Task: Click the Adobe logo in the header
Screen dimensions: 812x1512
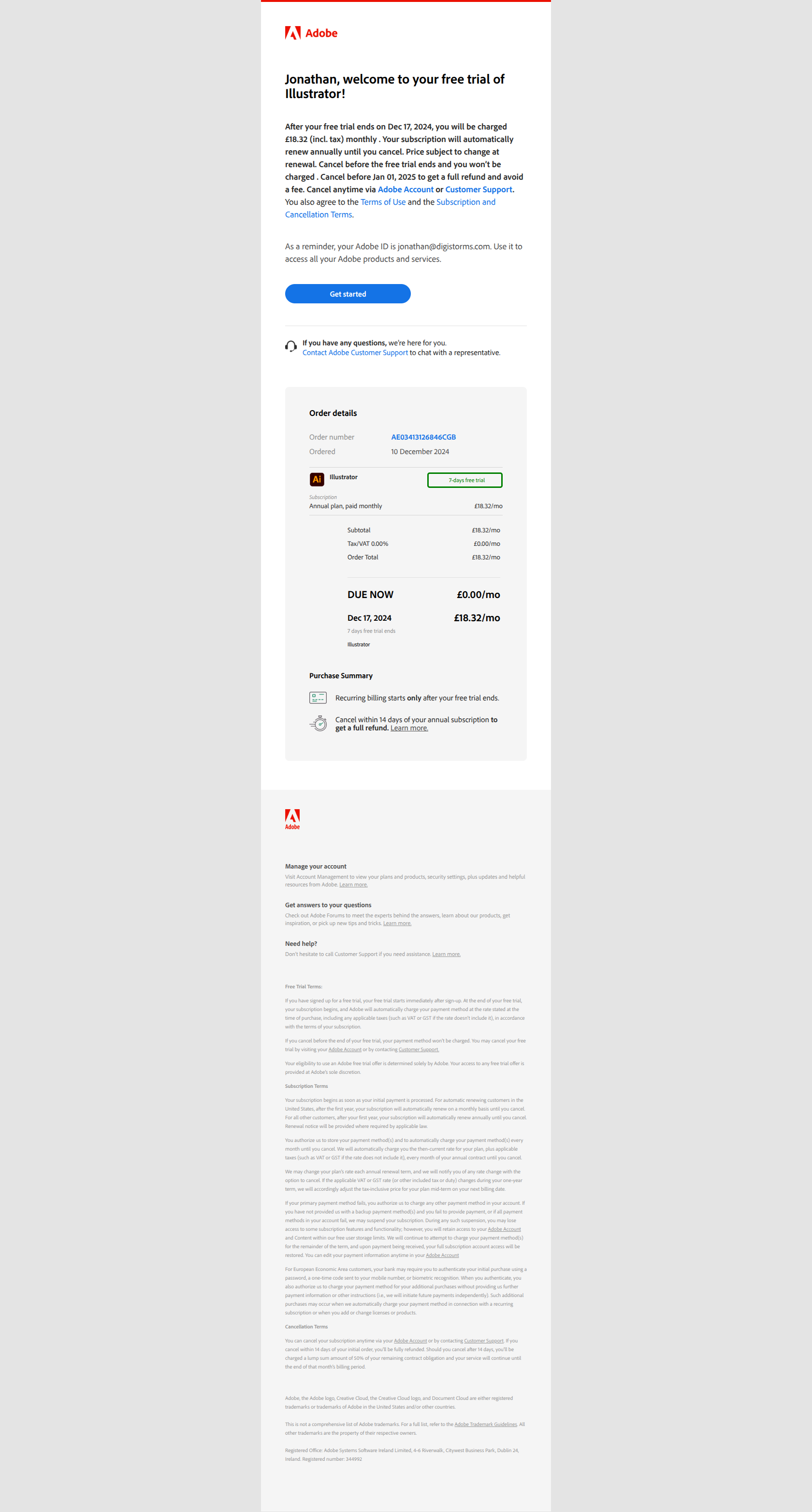Action: coord(311,33)
